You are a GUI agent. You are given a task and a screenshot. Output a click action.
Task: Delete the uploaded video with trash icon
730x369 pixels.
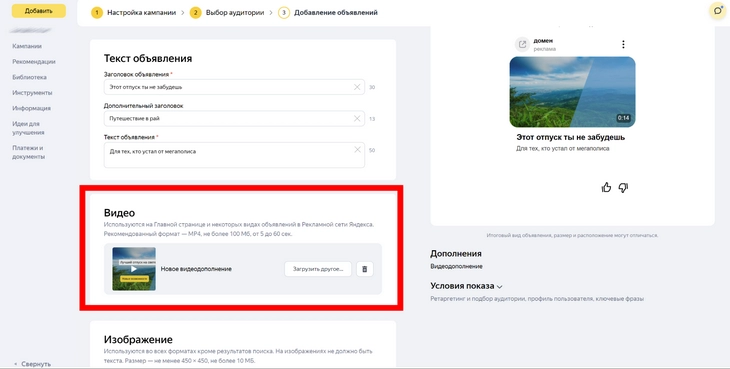pos(365,269)
